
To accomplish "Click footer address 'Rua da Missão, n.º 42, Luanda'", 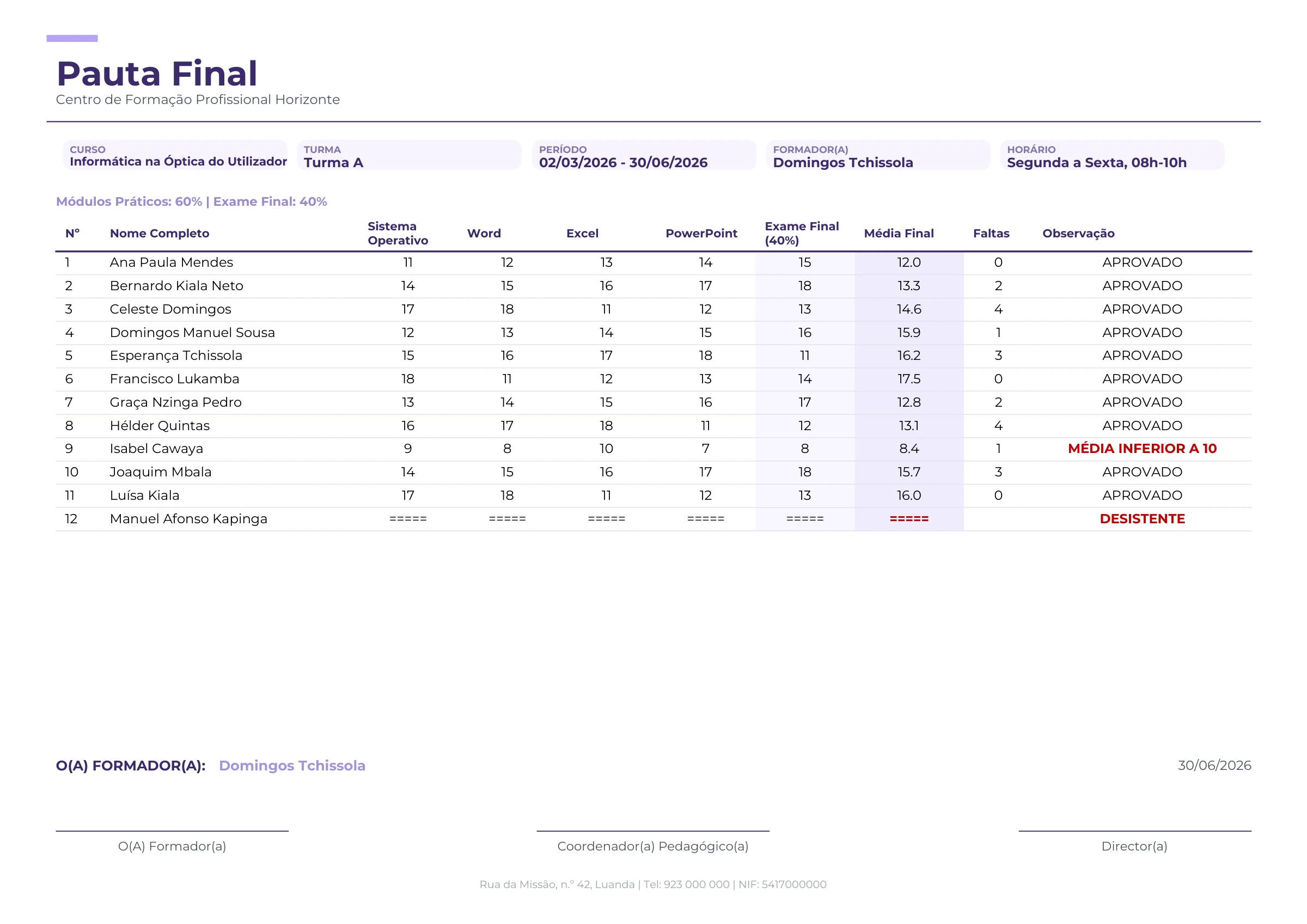I will (557, 884).
